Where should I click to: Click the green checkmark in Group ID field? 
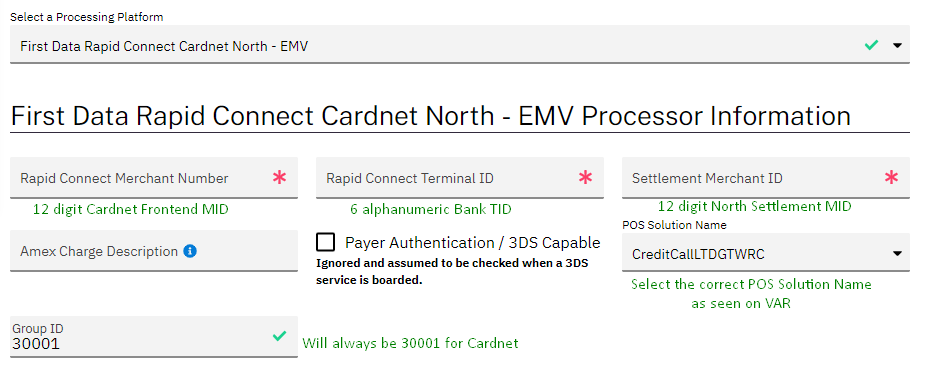280,336
